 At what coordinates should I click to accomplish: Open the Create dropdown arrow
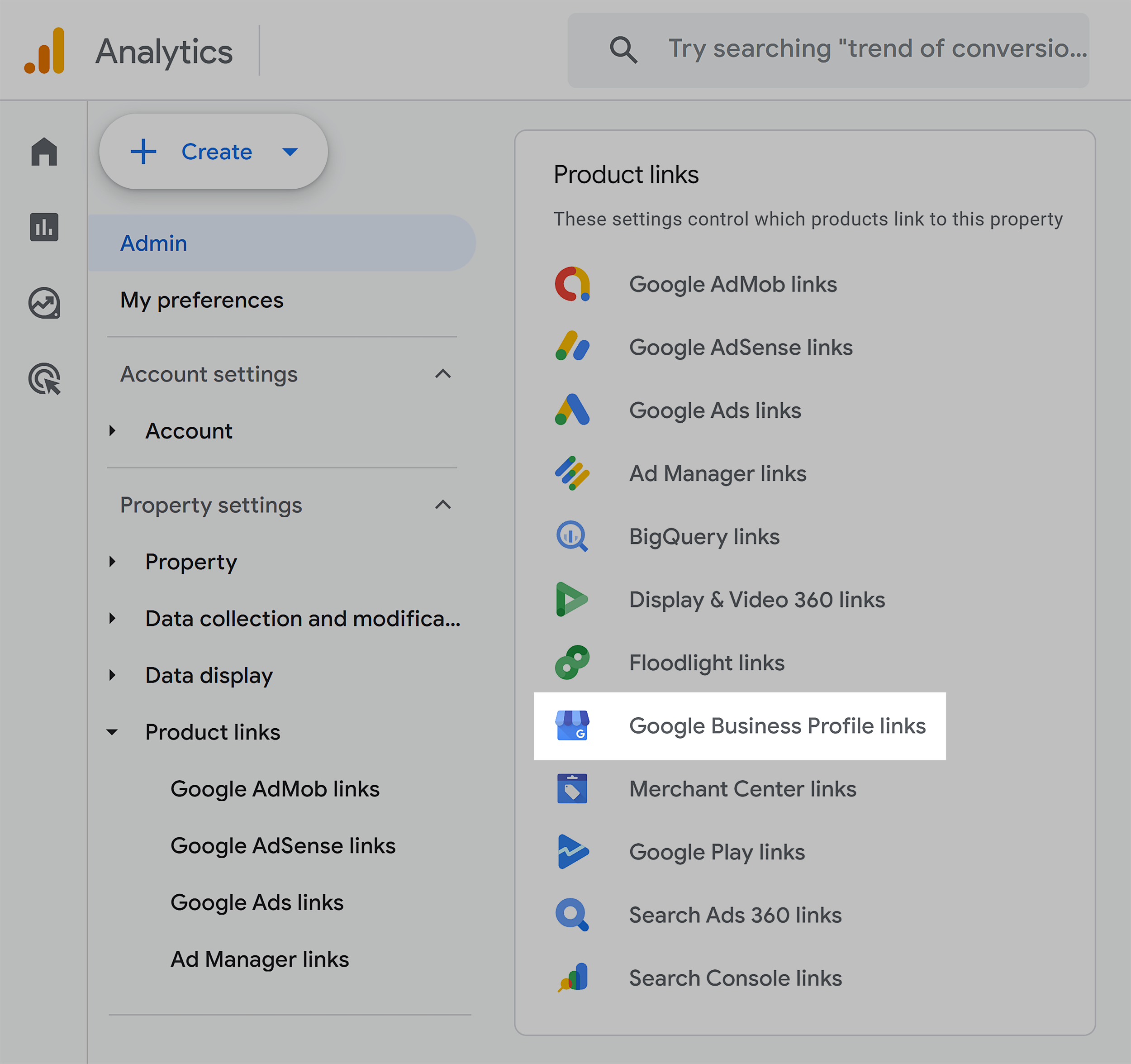click(290, 152)
